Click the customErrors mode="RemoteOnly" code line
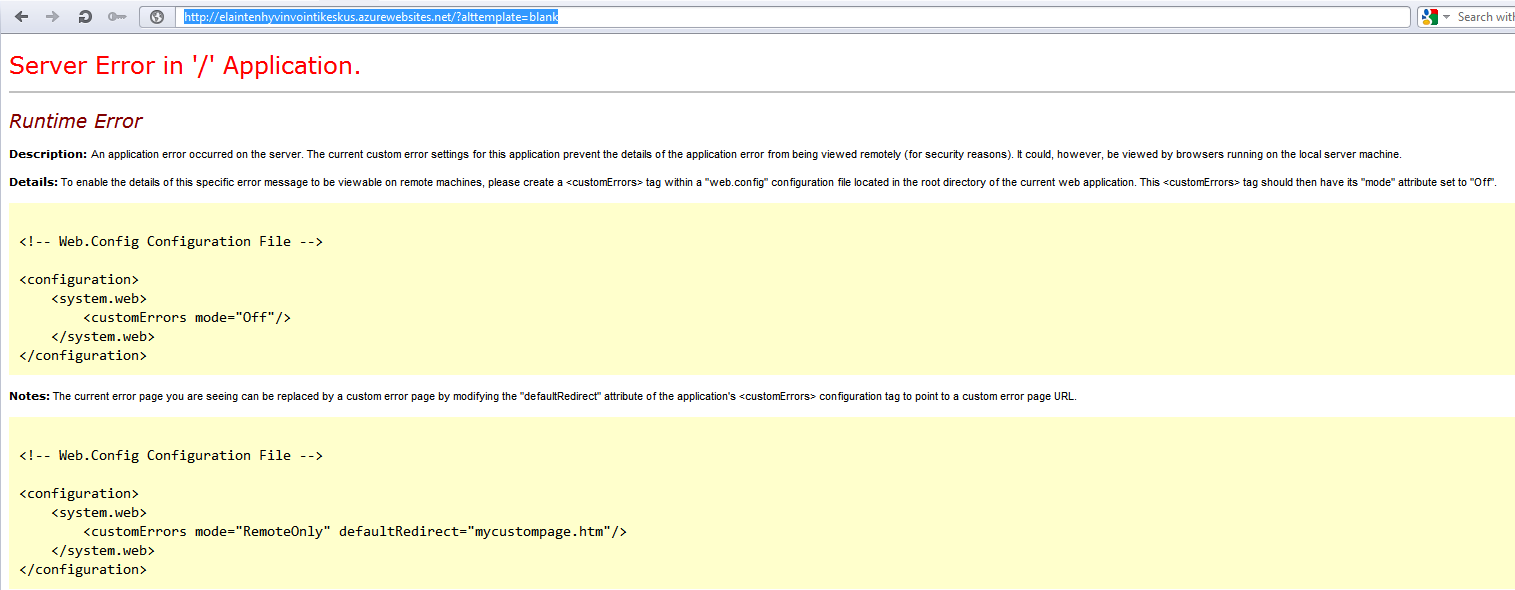1515x590 pixels. 355,531
